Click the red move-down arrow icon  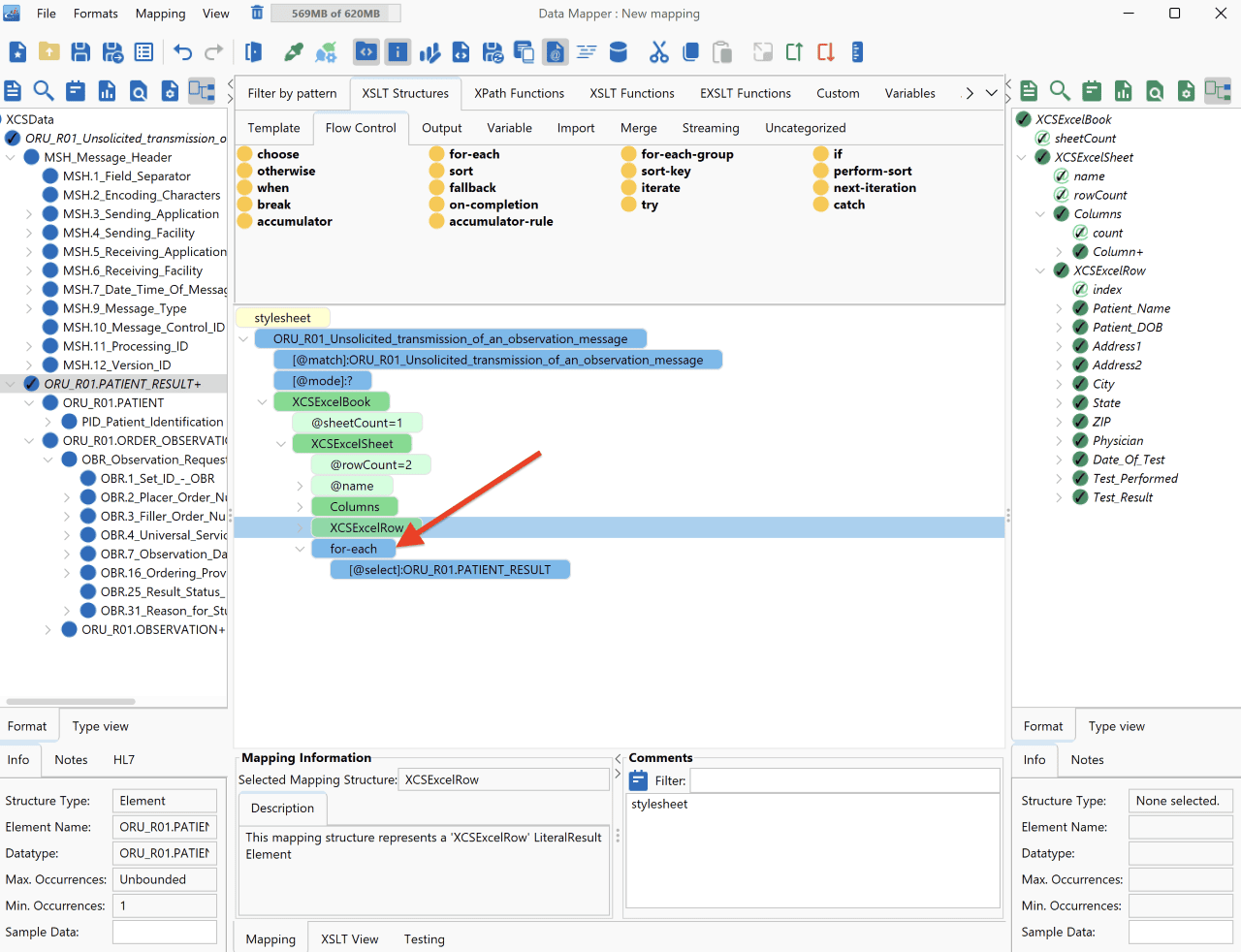tap(826, 52)
